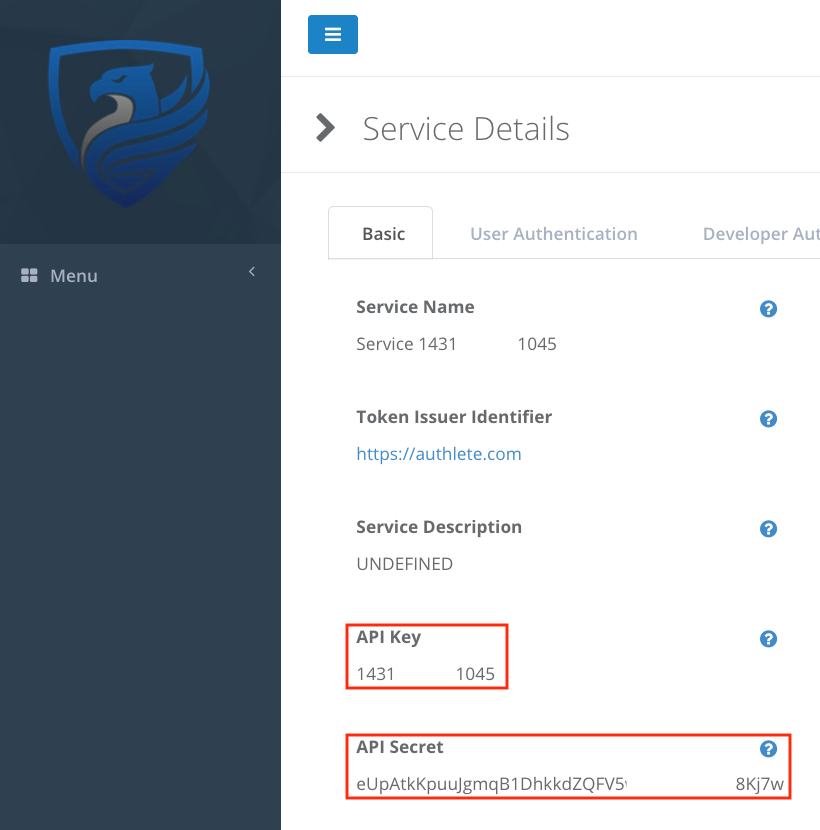Click the Service Details page heading
820x830 pixels.
click(466, 129)
